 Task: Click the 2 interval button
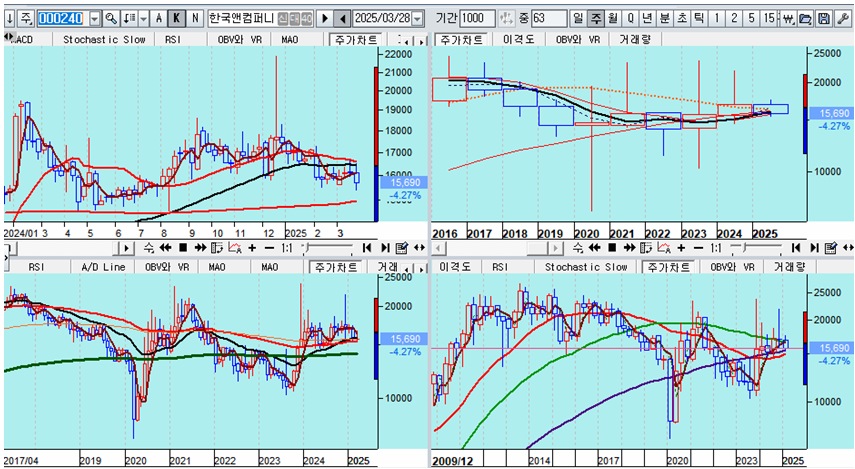tap(734, 19)
